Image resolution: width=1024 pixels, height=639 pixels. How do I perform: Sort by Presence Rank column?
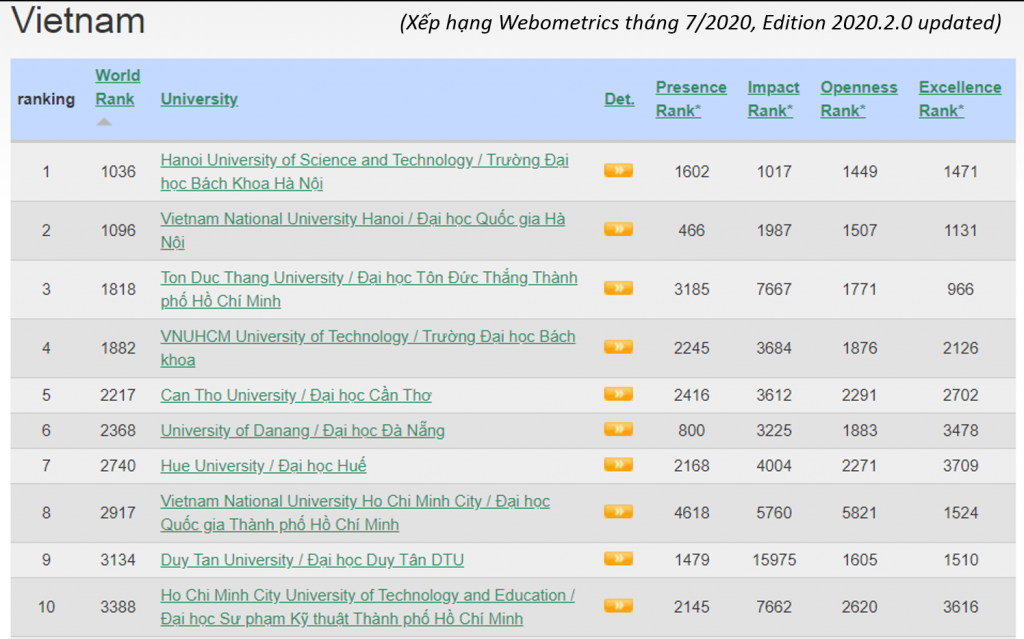click(691, 99)
